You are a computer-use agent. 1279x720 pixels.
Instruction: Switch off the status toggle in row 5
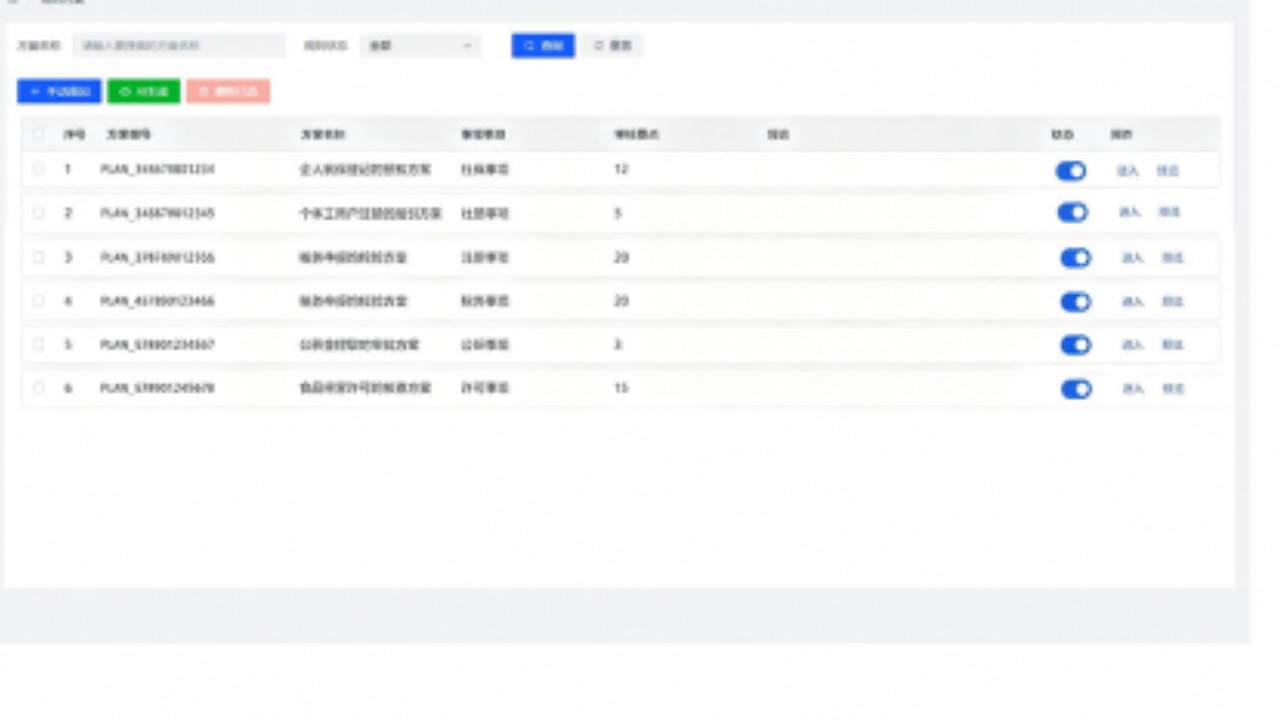click(x=1076, y=345)
